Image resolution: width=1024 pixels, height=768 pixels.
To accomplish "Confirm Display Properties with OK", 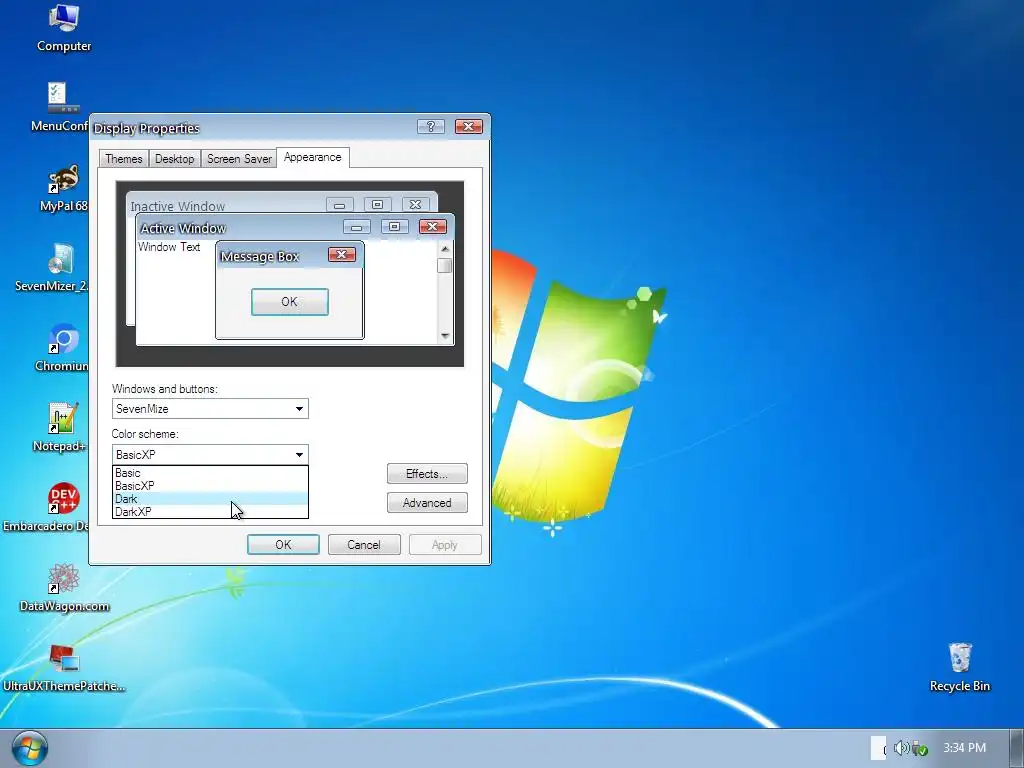I will point(283,545).
